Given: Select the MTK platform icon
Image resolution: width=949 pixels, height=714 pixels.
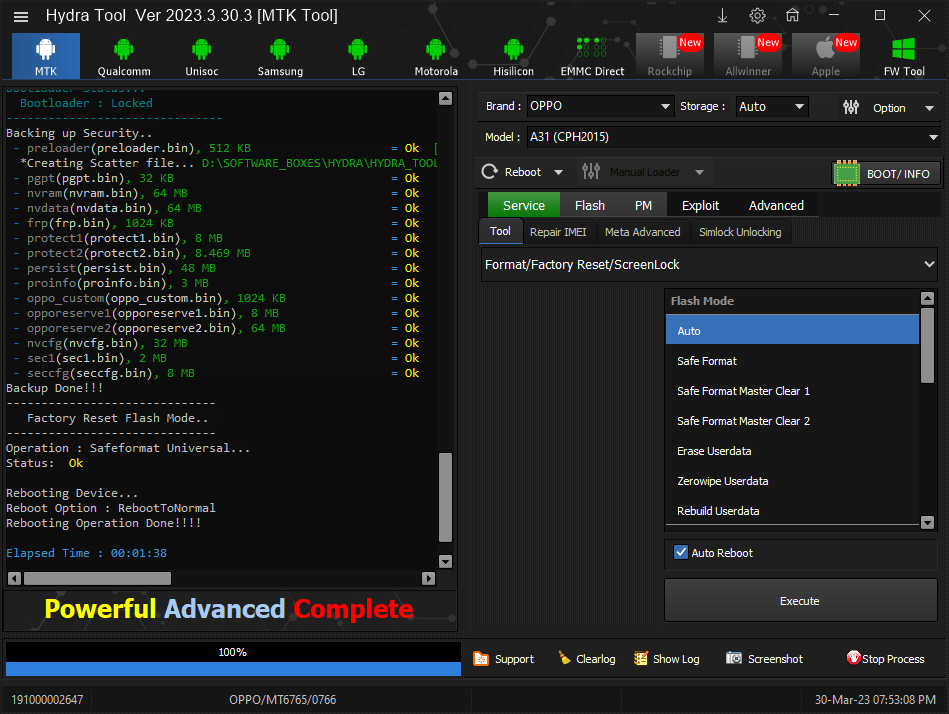Looking at the screenshot, I should click(45, 56).
